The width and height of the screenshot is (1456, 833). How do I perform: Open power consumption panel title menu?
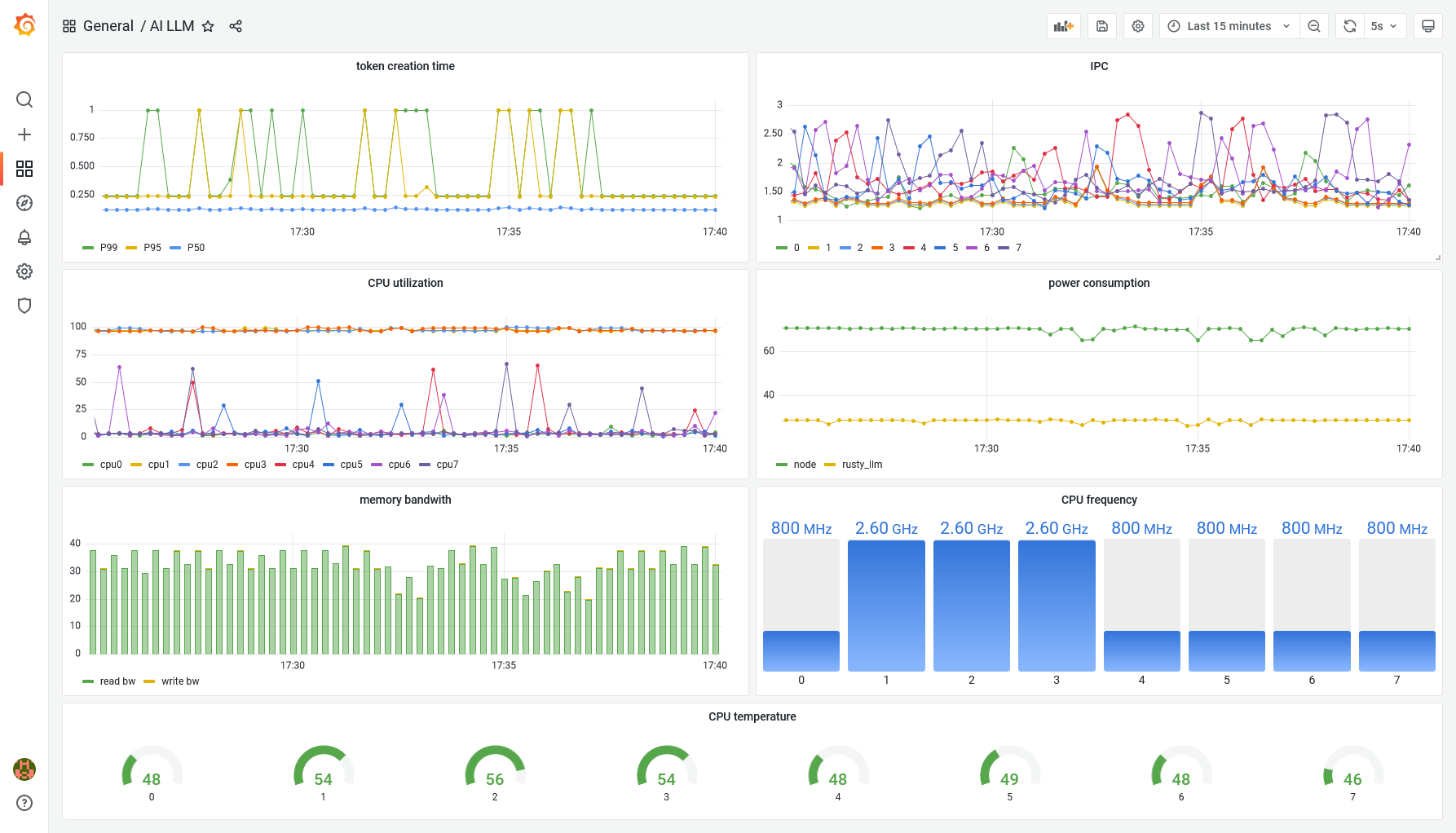(x=1099, y=283)
